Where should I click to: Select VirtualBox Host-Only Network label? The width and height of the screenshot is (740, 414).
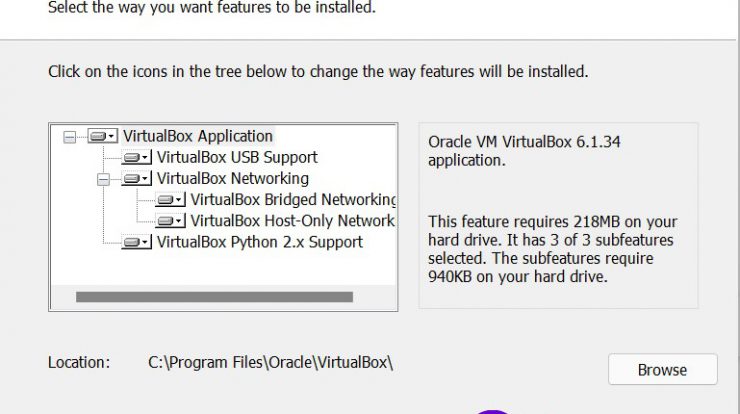(292, 221)
